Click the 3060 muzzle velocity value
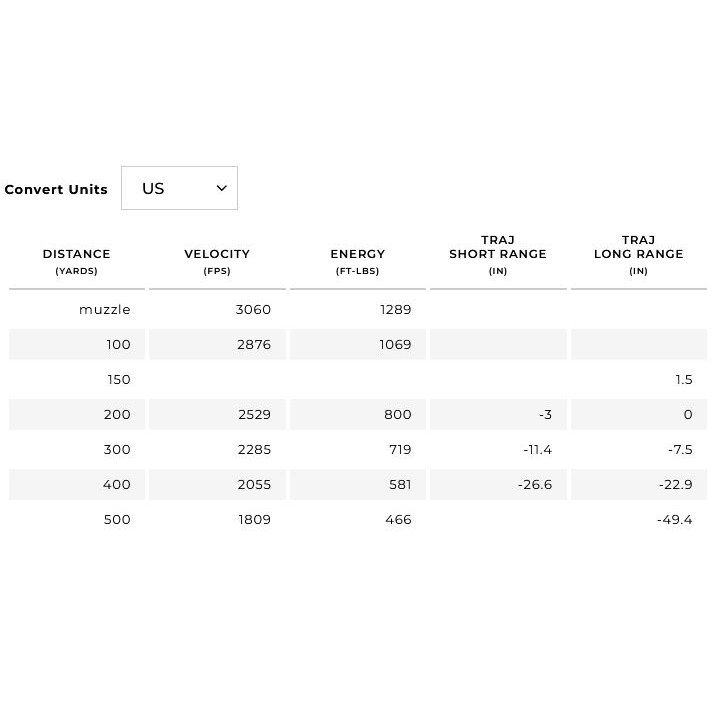726x726 pixels. tap(253, 309)
